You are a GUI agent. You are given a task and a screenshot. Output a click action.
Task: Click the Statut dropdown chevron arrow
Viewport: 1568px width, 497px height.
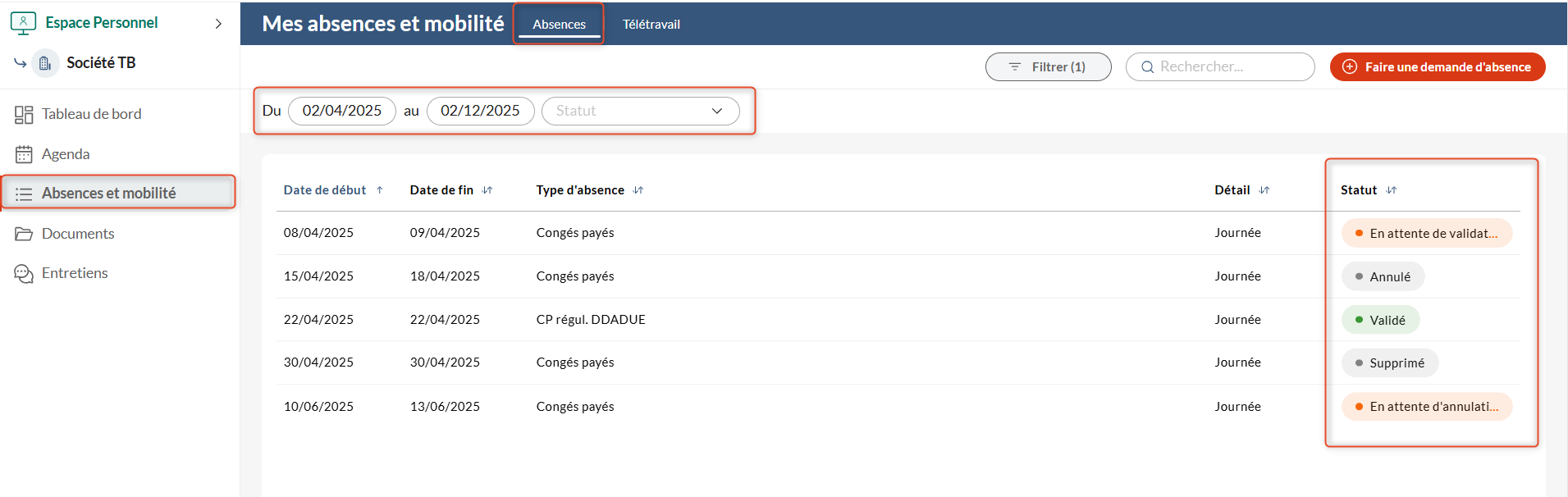[x=717, y=111]
